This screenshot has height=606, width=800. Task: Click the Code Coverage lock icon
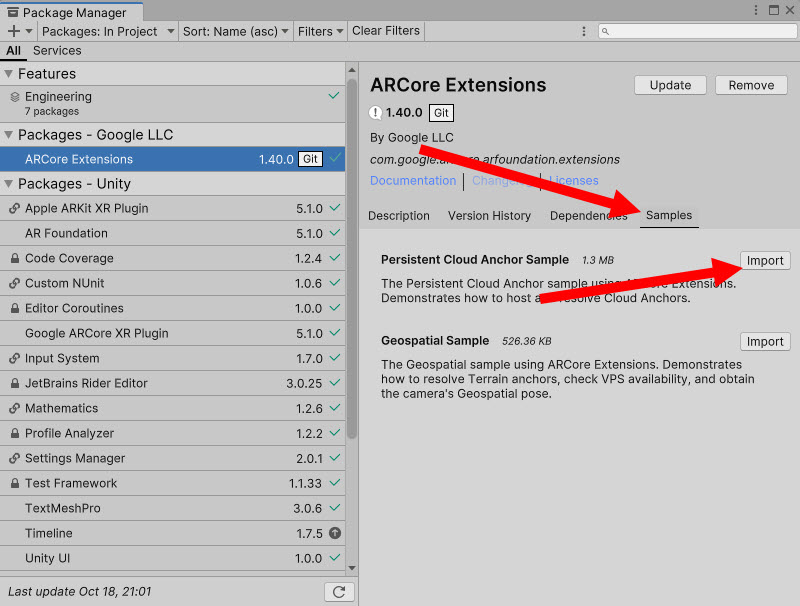[15, 258]
